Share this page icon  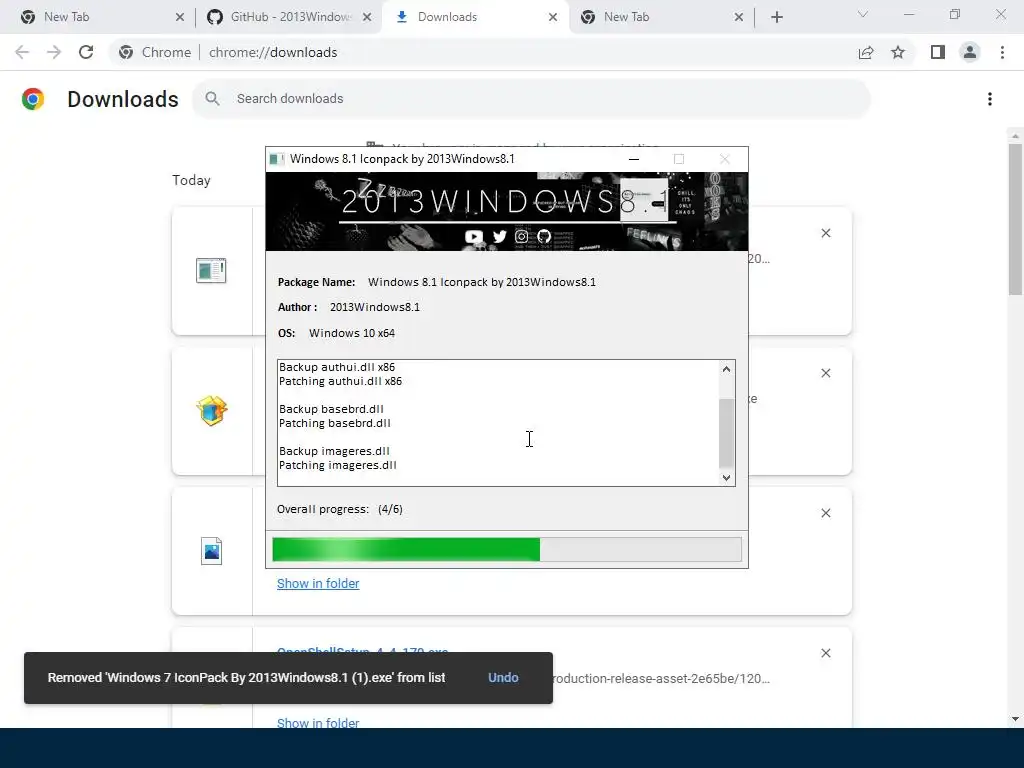(866, 52)
